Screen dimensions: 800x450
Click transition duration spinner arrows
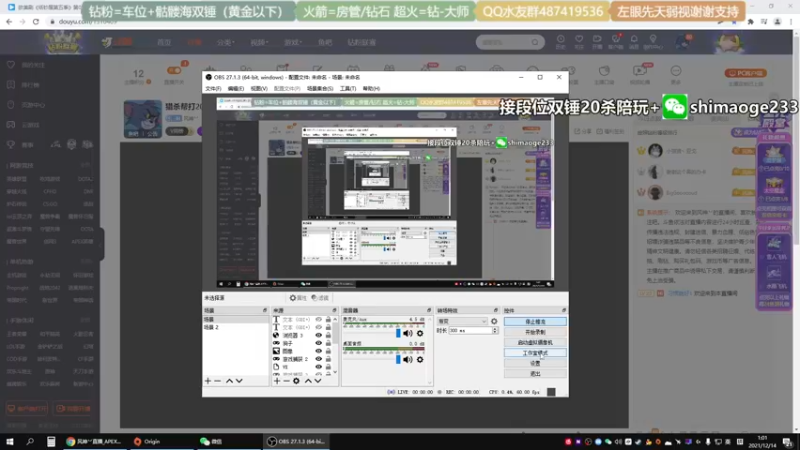pos(495,331)
